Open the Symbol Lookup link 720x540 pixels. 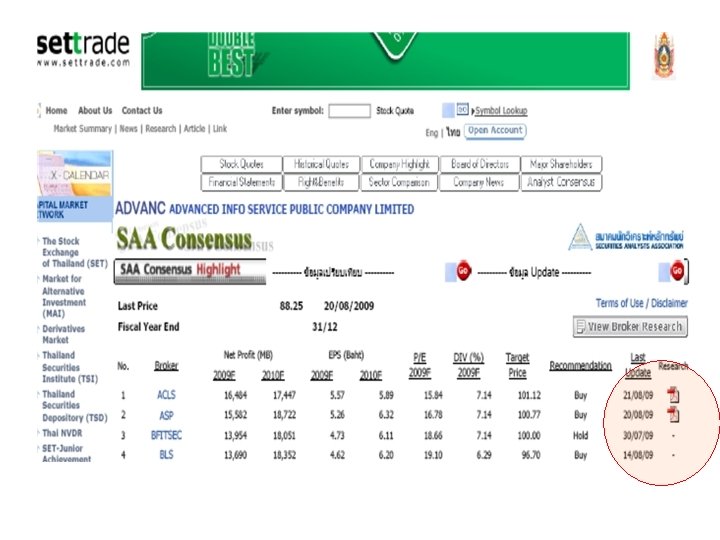coord(501,111)
